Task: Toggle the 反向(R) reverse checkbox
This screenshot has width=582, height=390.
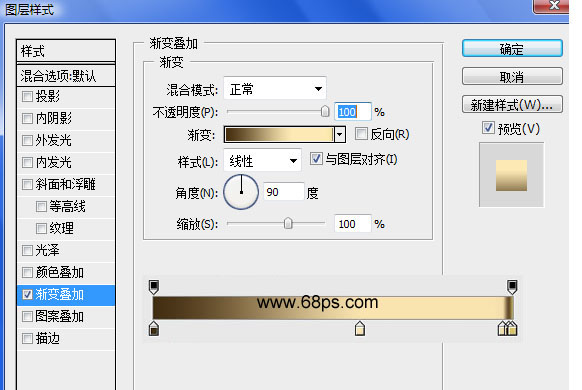Action: 361,134
